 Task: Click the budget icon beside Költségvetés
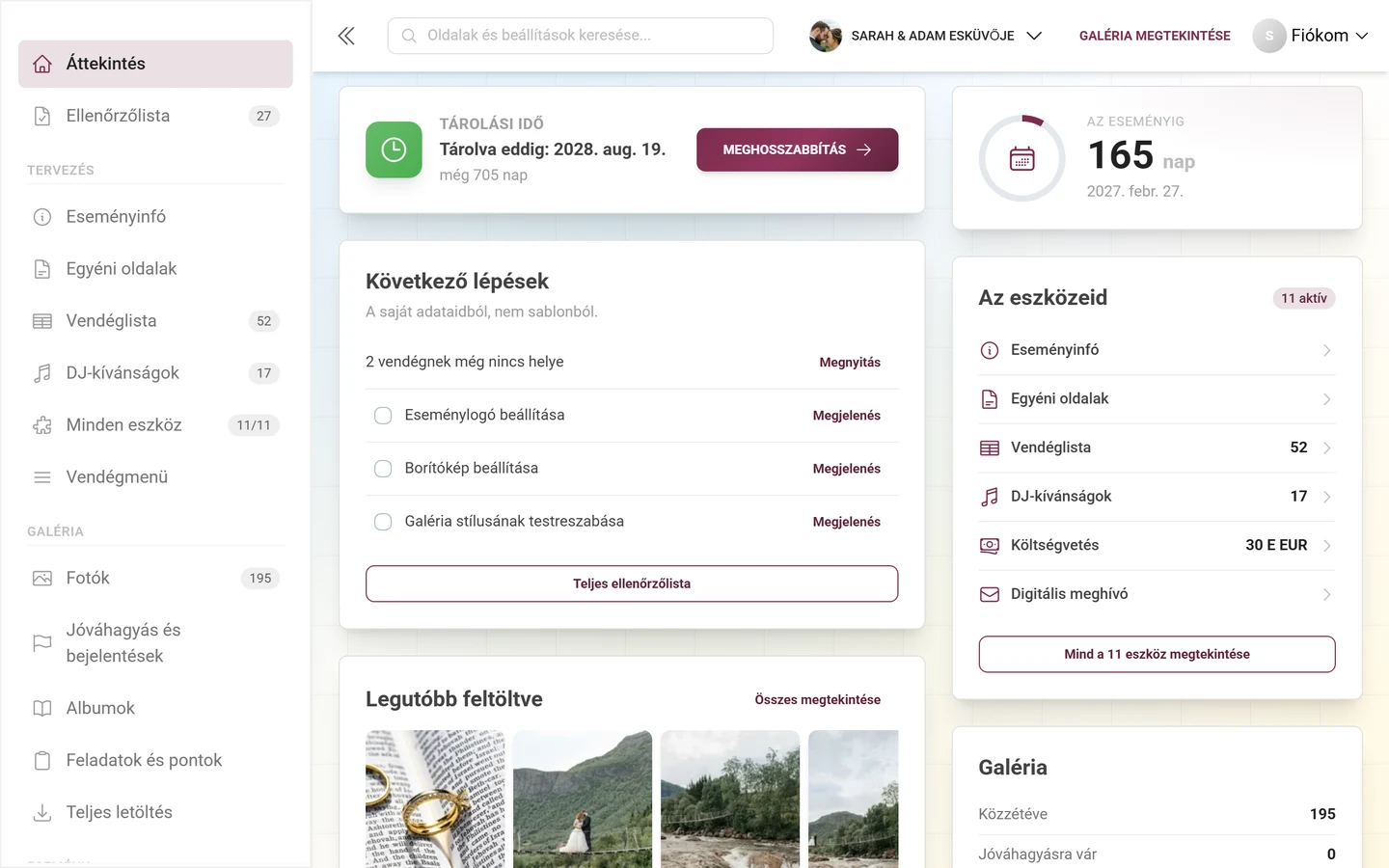[x=990, y=546]
